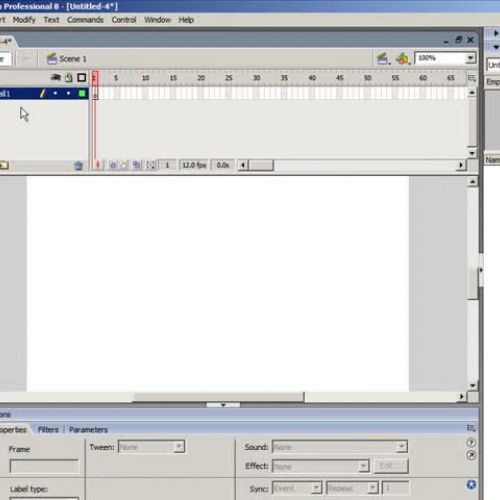The image size is (500, 500).
Task: Click the Scene 1 label
Action: [x=73, y=59]
